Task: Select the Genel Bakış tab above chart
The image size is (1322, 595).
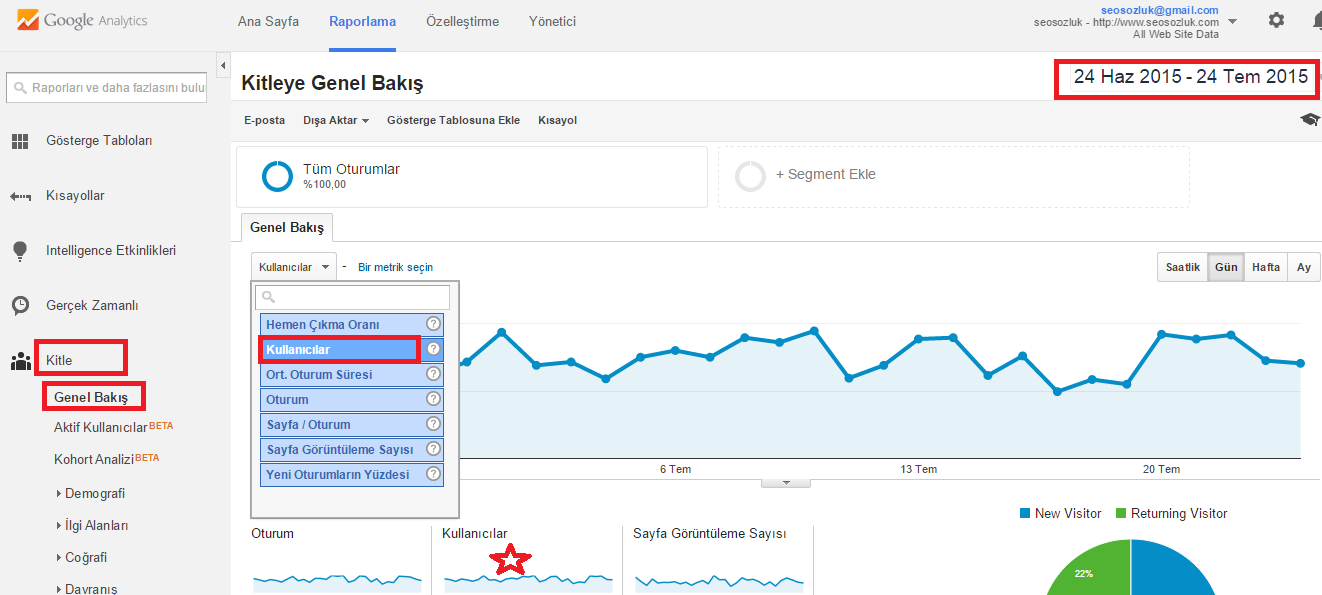Action: 287,227
